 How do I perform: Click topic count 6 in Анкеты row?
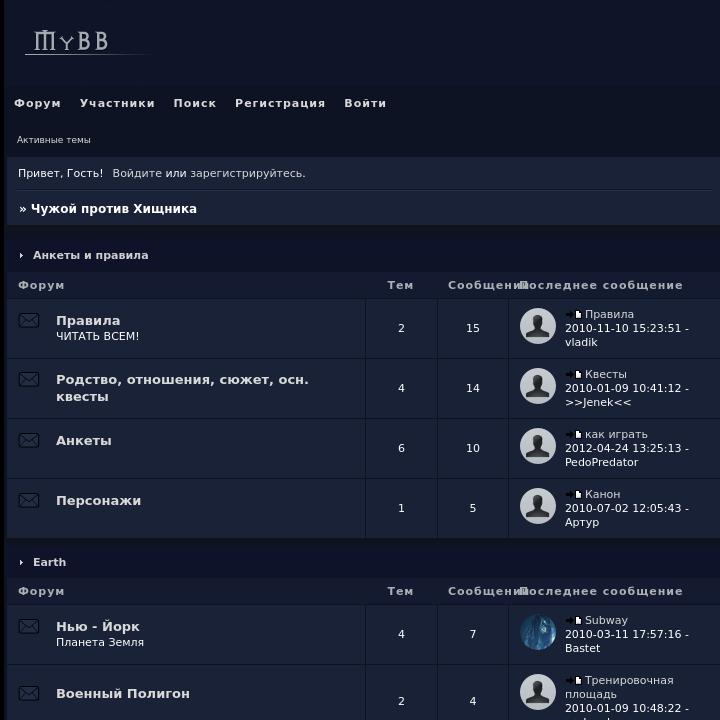point(401,448)
